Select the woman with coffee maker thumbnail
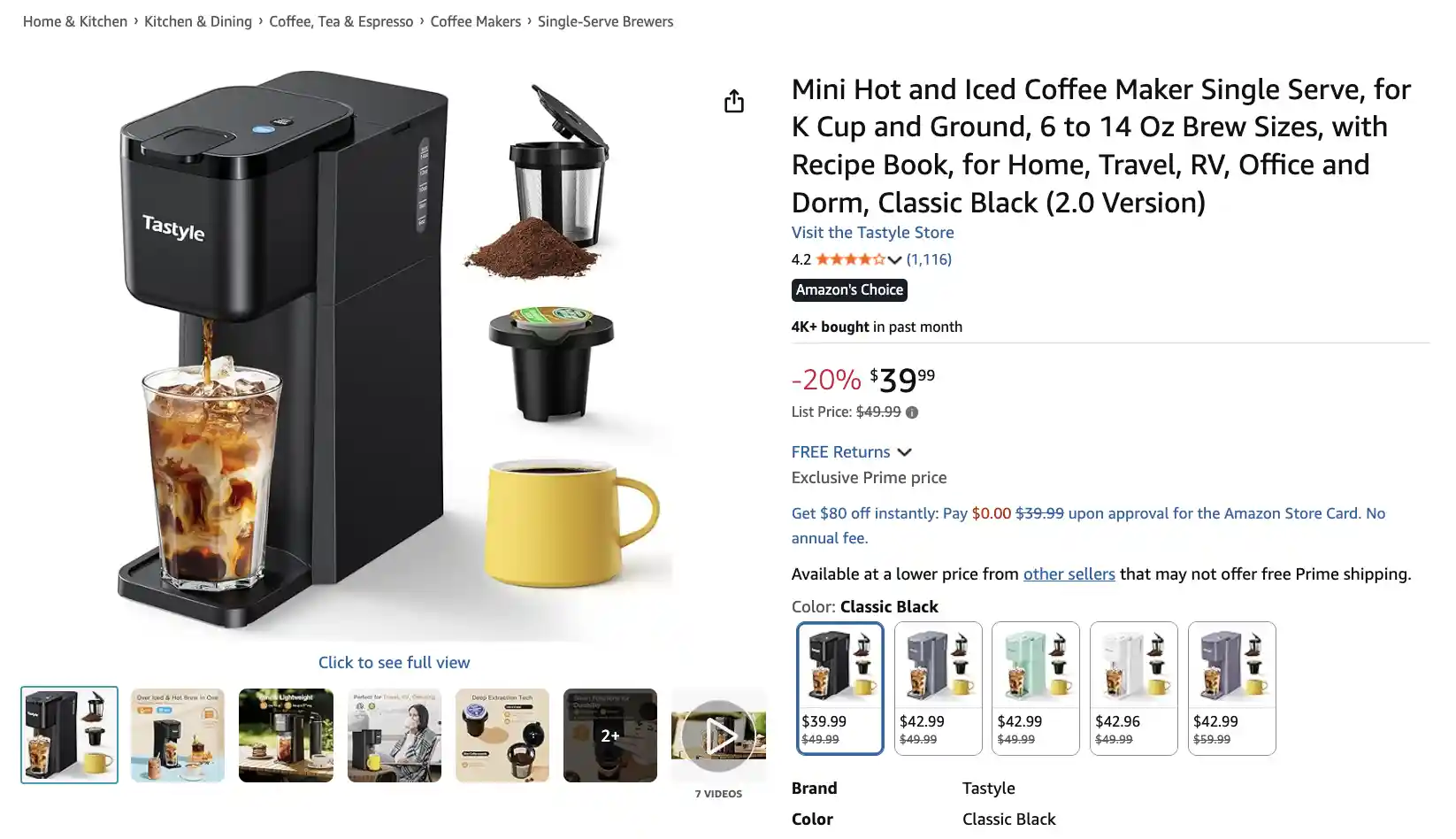The height and width of the screenshot is (839, 1456). point(395,735)
